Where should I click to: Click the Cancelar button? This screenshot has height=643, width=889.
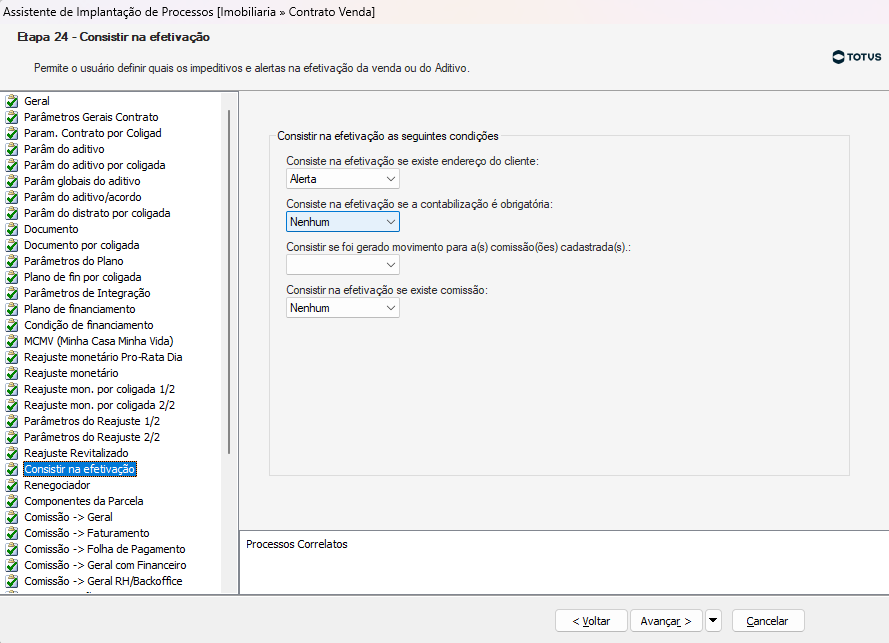[768, 621]
